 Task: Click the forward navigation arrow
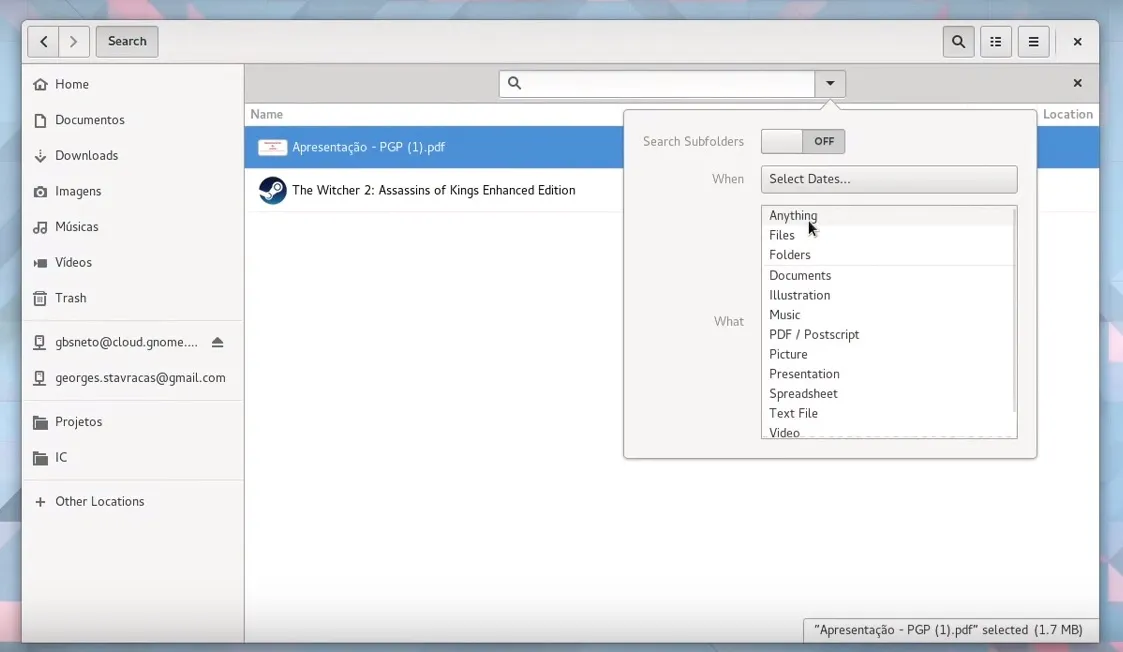pos(74,41)
